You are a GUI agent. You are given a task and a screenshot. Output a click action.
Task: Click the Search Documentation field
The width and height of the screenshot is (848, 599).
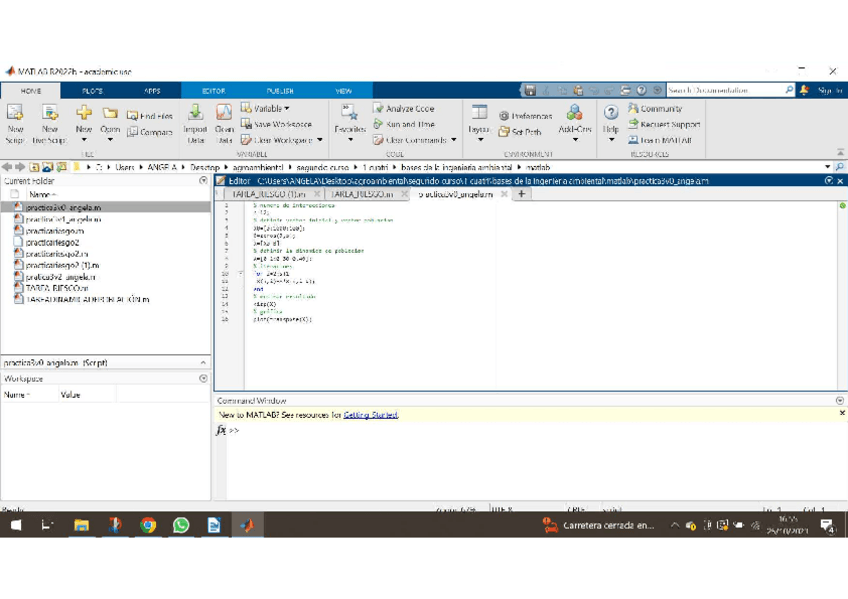(x=725, y=90)
